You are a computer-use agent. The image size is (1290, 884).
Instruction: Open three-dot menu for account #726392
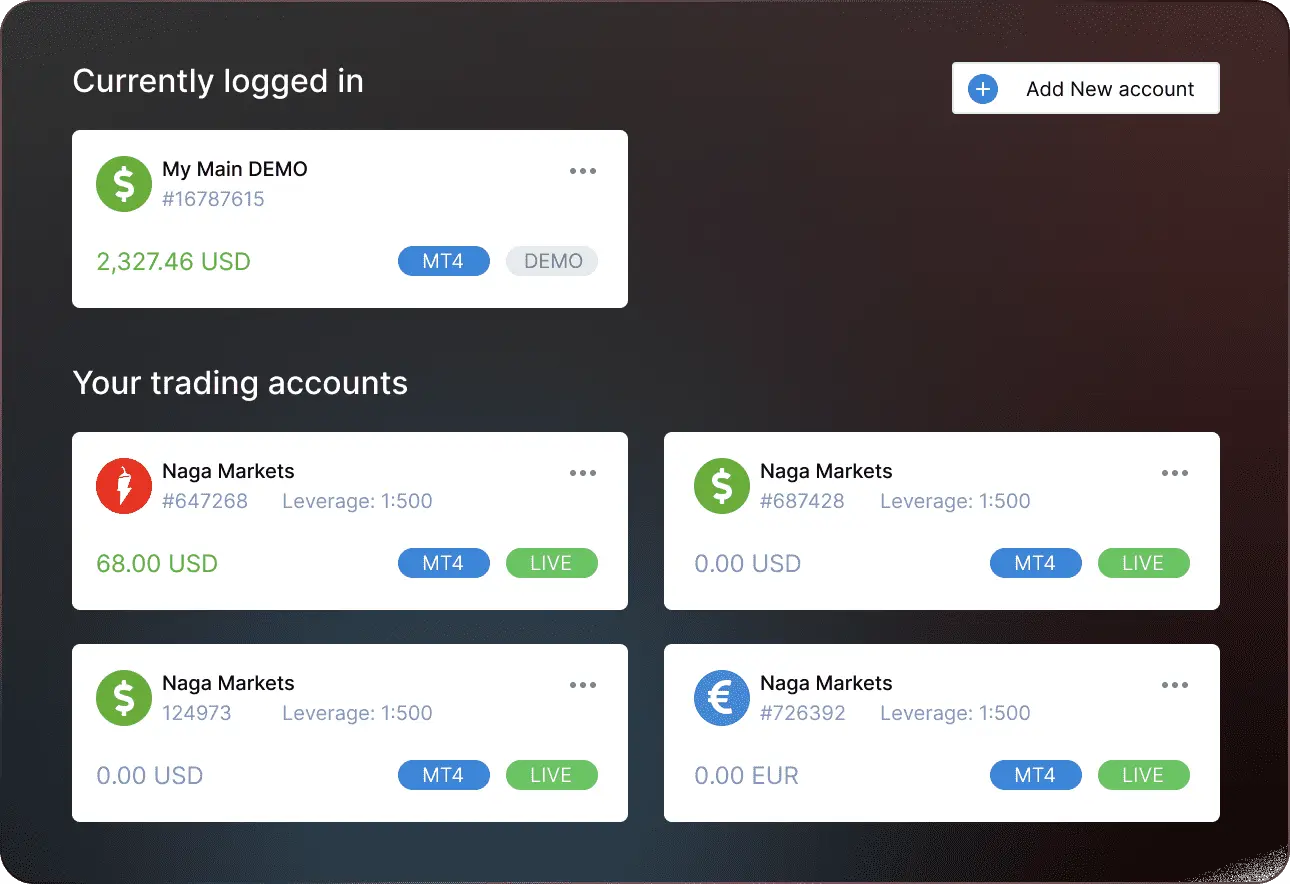coord(1175,685)
